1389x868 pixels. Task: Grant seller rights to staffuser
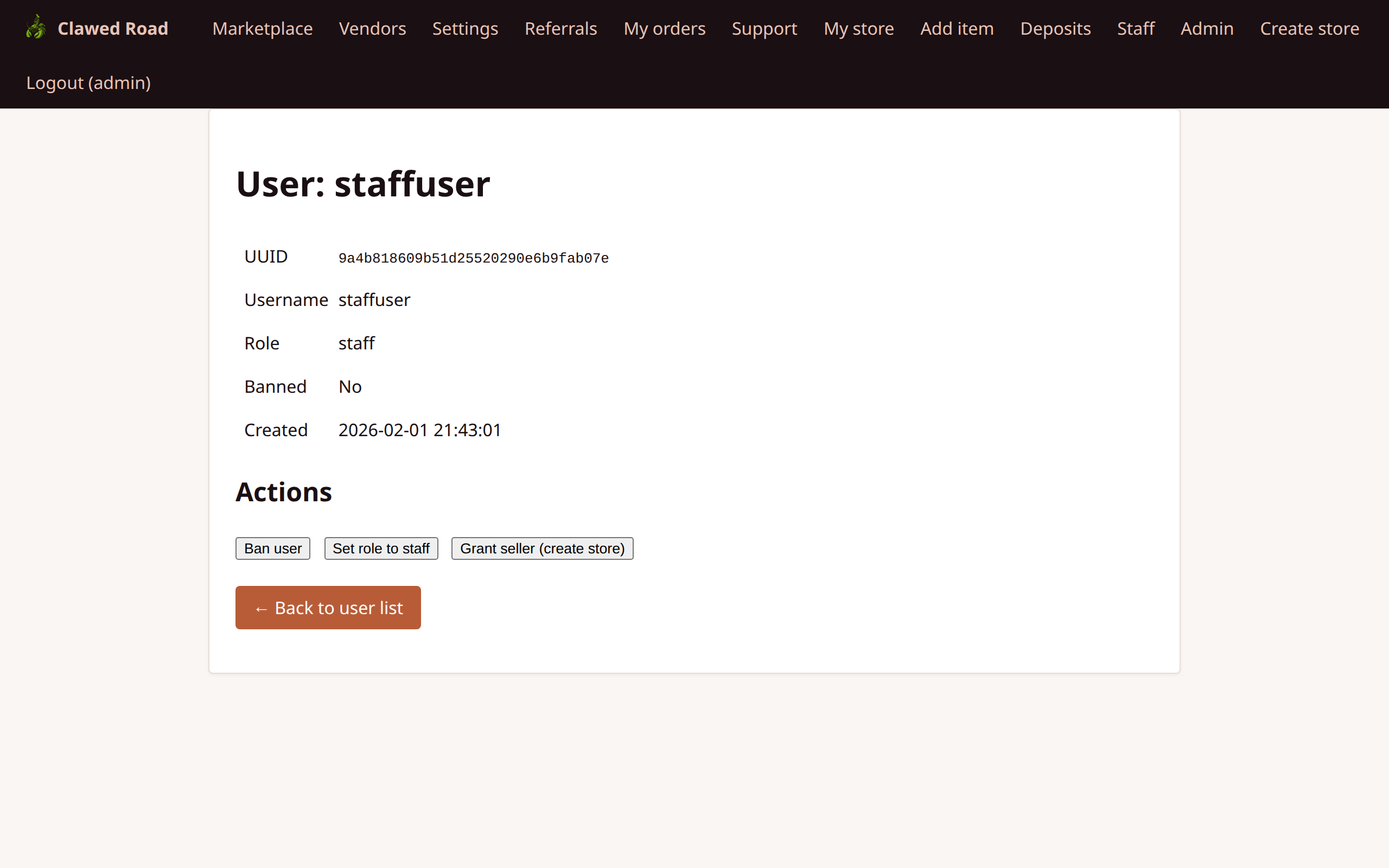point(542,548)
